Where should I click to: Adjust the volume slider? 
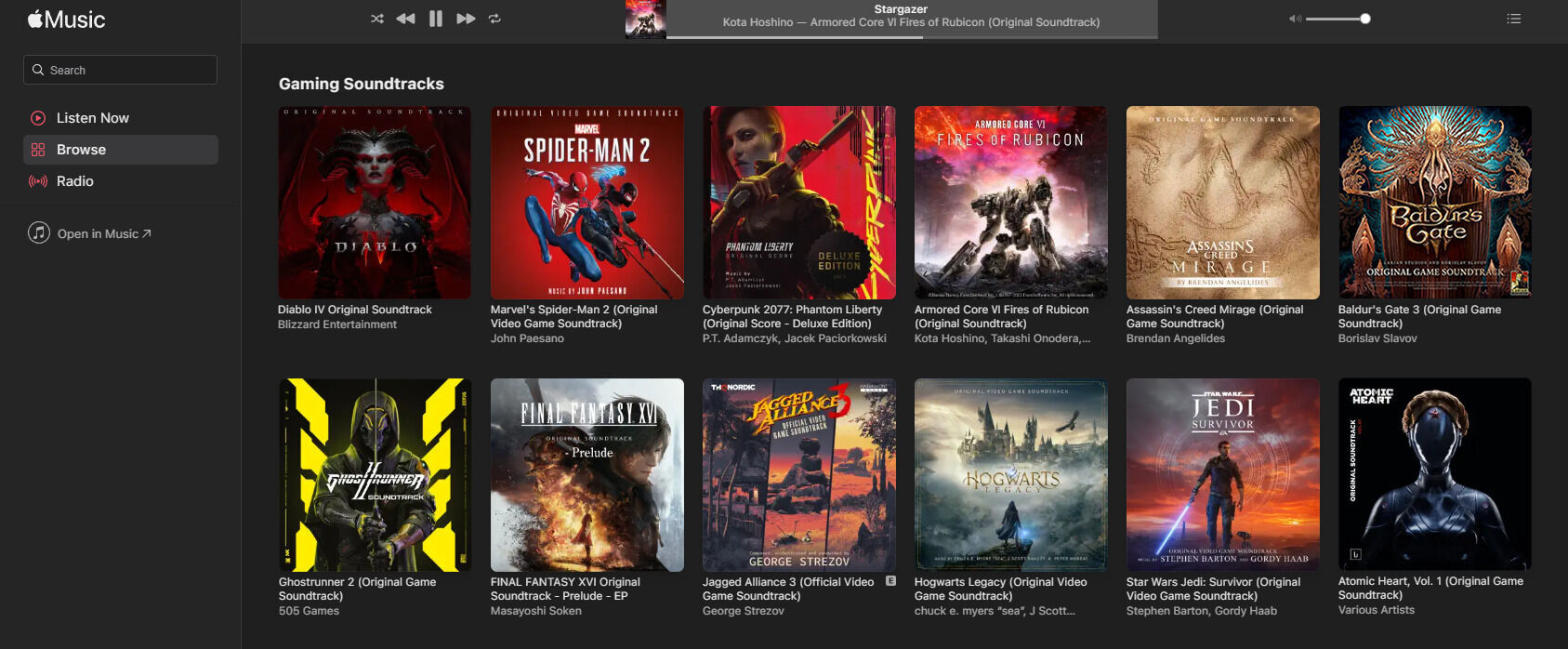point(1337,19)
